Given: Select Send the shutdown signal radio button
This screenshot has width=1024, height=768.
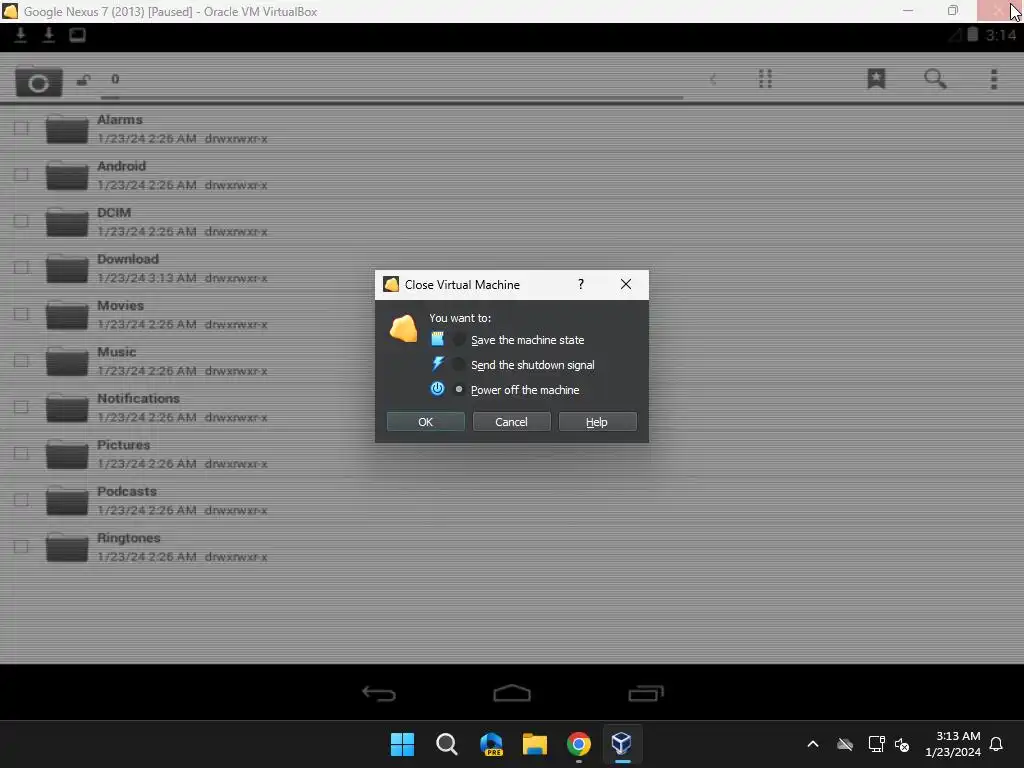Looking at the screenshot, I should pos(459,364).
